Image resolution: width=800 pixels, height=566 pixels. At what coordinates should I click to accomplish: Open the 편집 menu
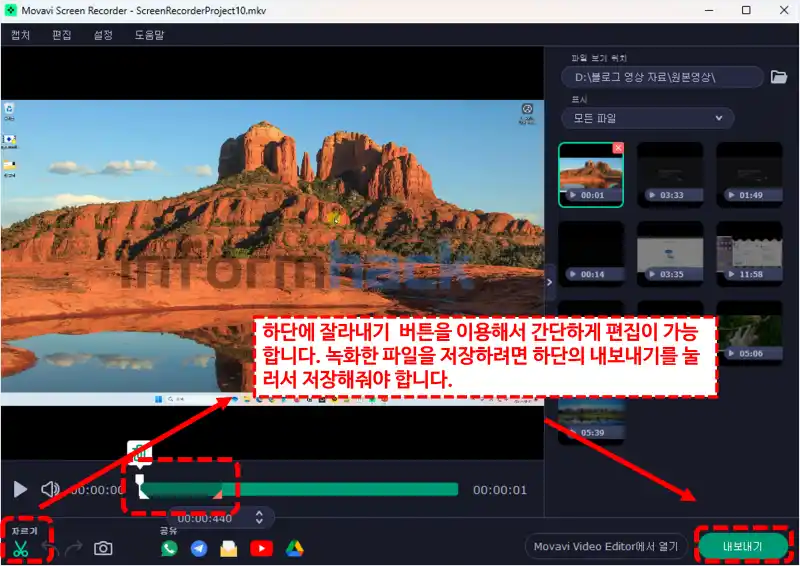coord(62,35)
